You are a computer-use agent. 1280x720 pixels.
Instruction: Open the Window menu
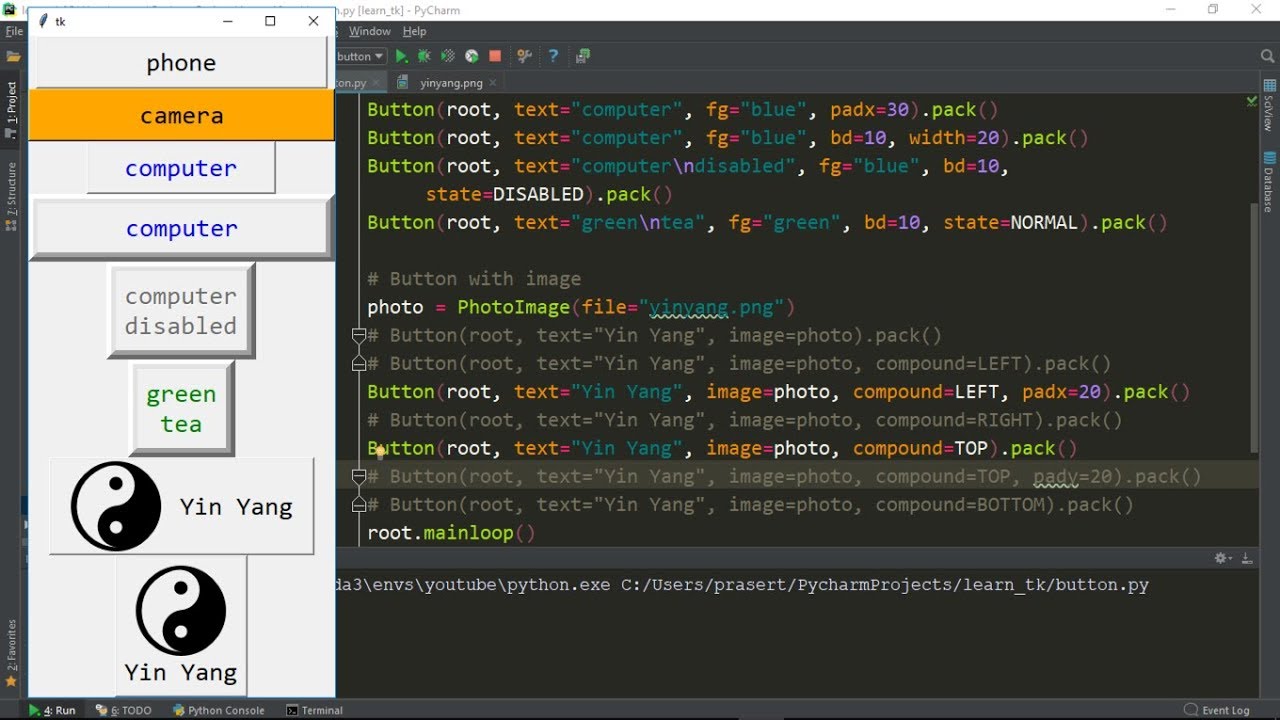point(369,32)
